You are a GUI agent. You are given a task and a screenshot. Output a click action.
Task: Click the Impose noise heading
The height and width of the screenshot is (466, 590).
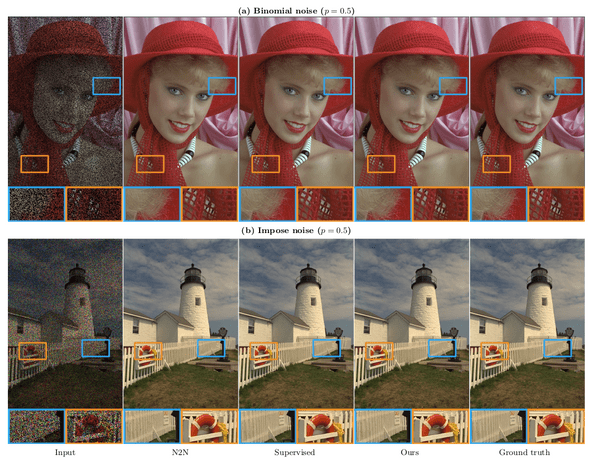[296, 230]
